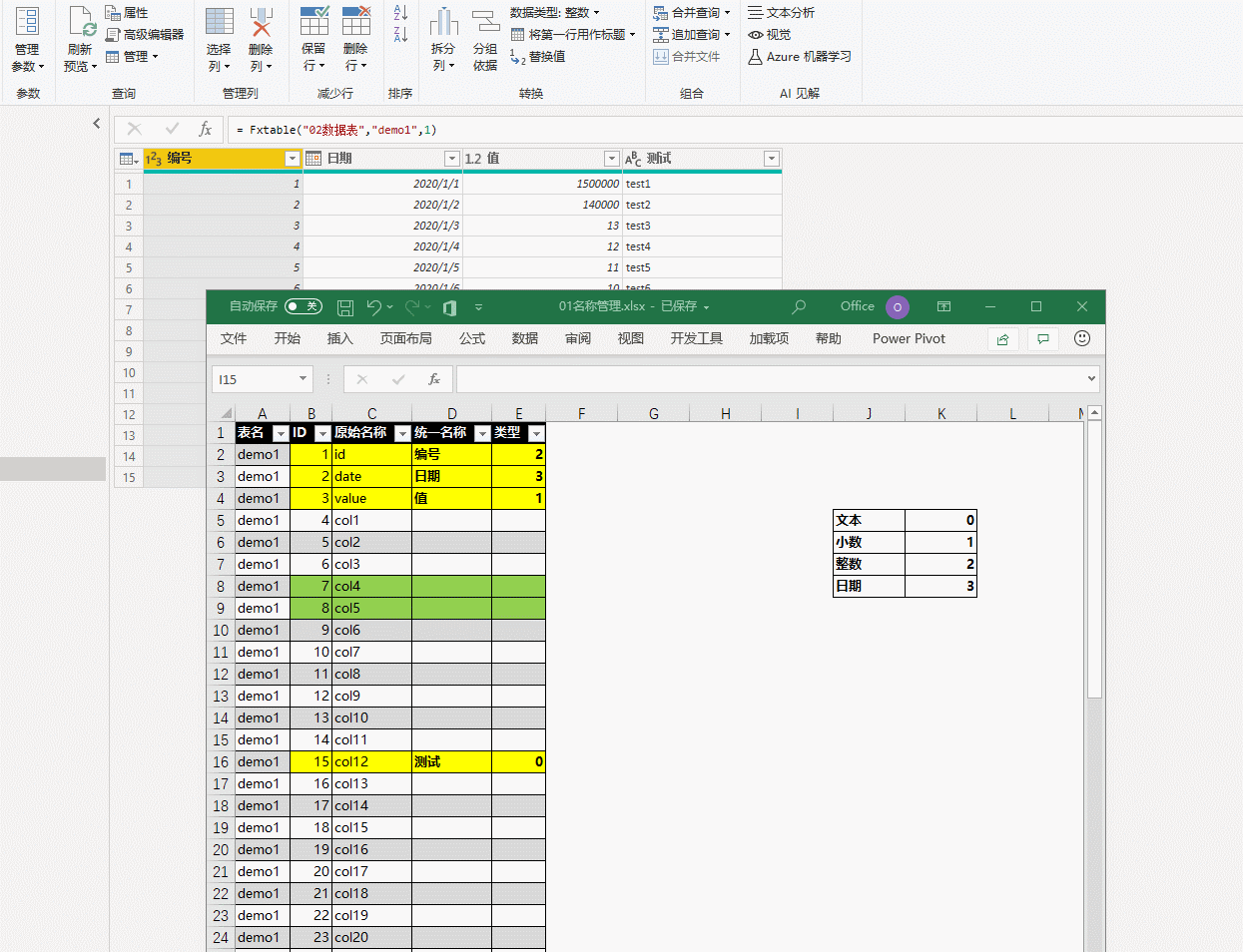Expand the Excel formula bar chevron
This screenshot has width=1243, height=952.
coord(1091,379)
